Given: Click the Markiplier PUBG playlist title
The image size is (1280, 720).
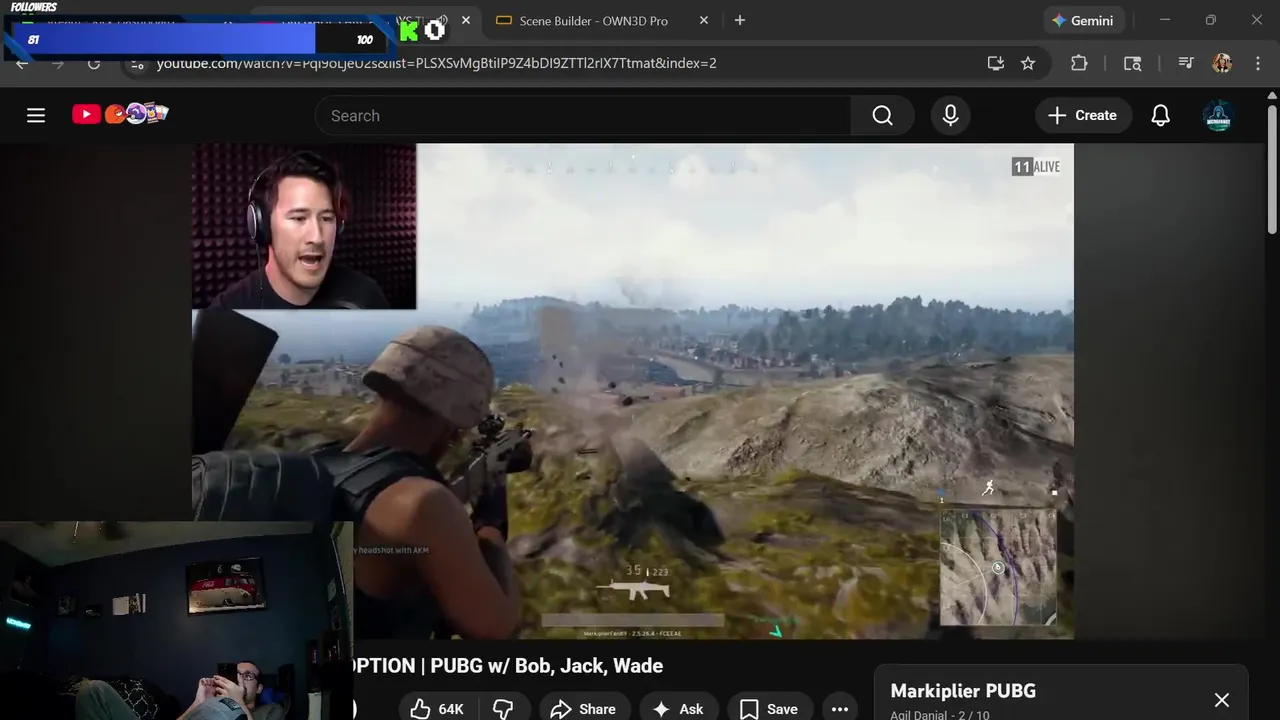Looking at the screenshot, I should tap(963, 691).
